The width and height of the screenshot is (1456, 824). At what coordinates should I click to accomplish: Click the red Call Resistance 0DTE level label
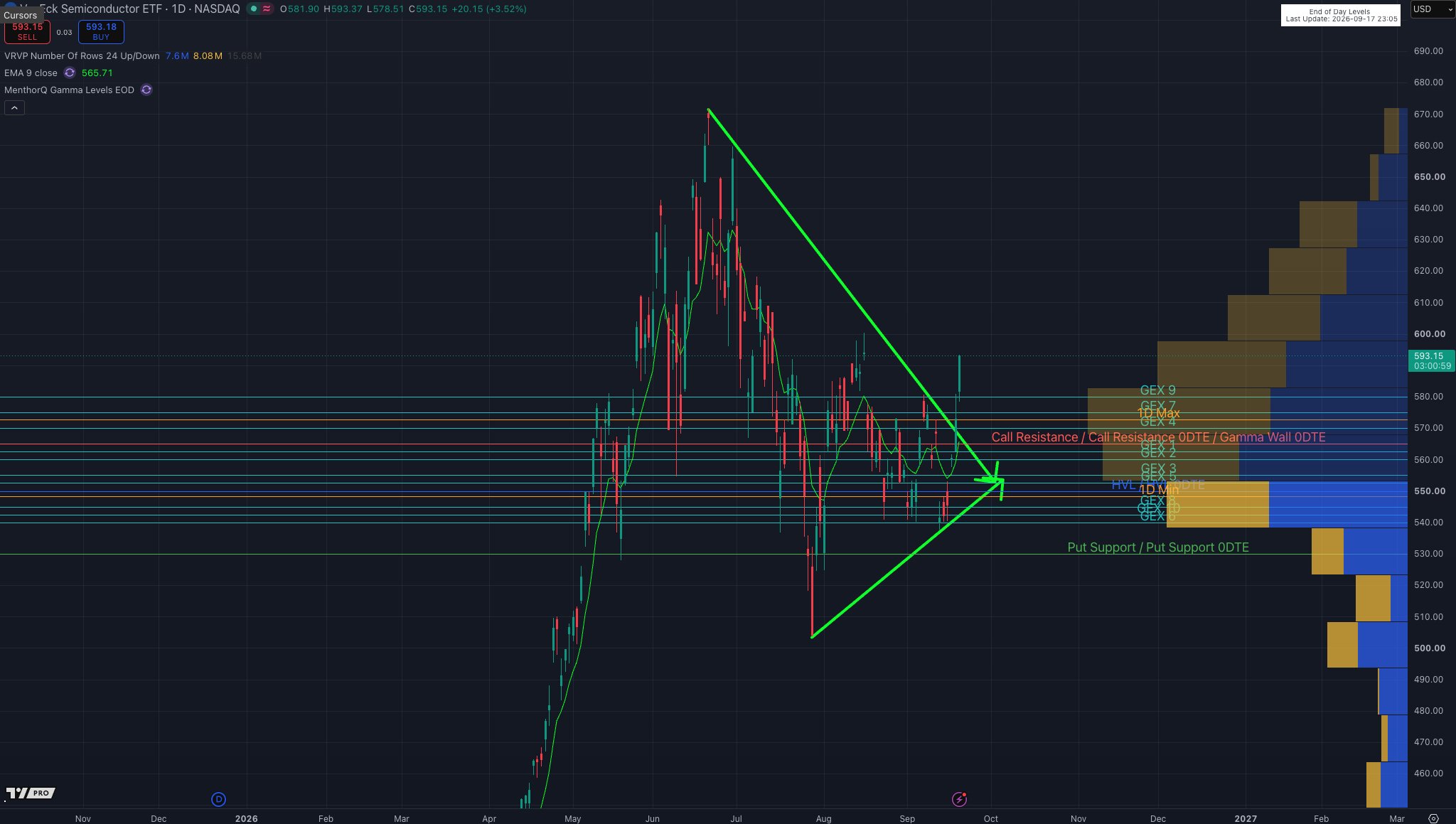(1158, 437)
